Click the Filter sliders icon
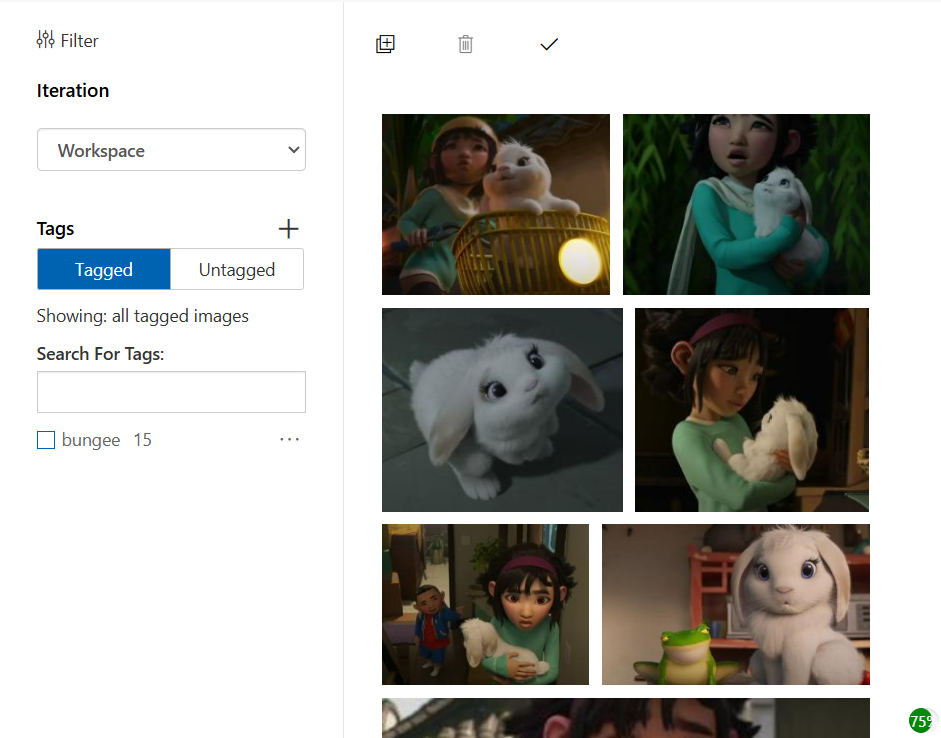Viewport: 941px width, 738px height. (x=46, y=40)
